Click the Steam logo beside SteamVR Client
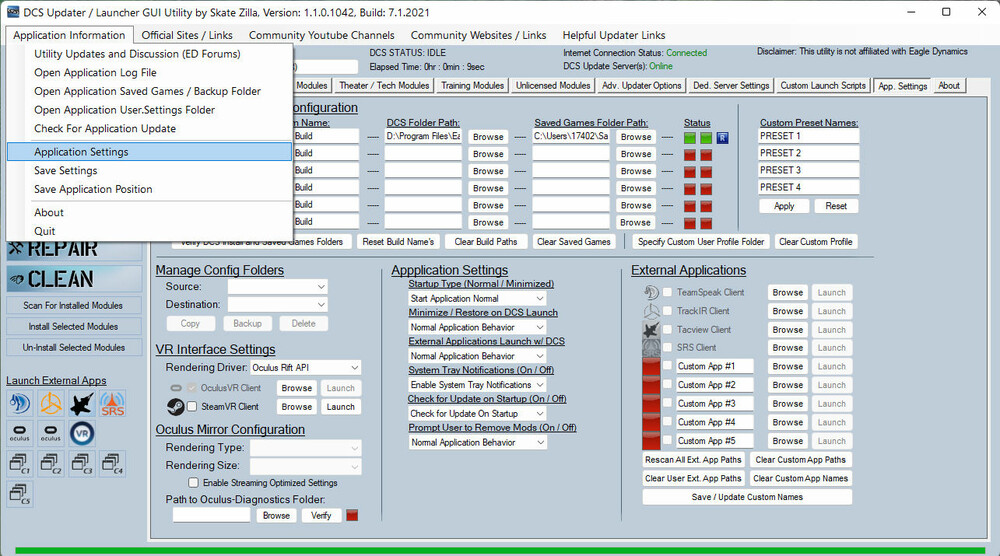1000x556 pixels. coord(175,407)
